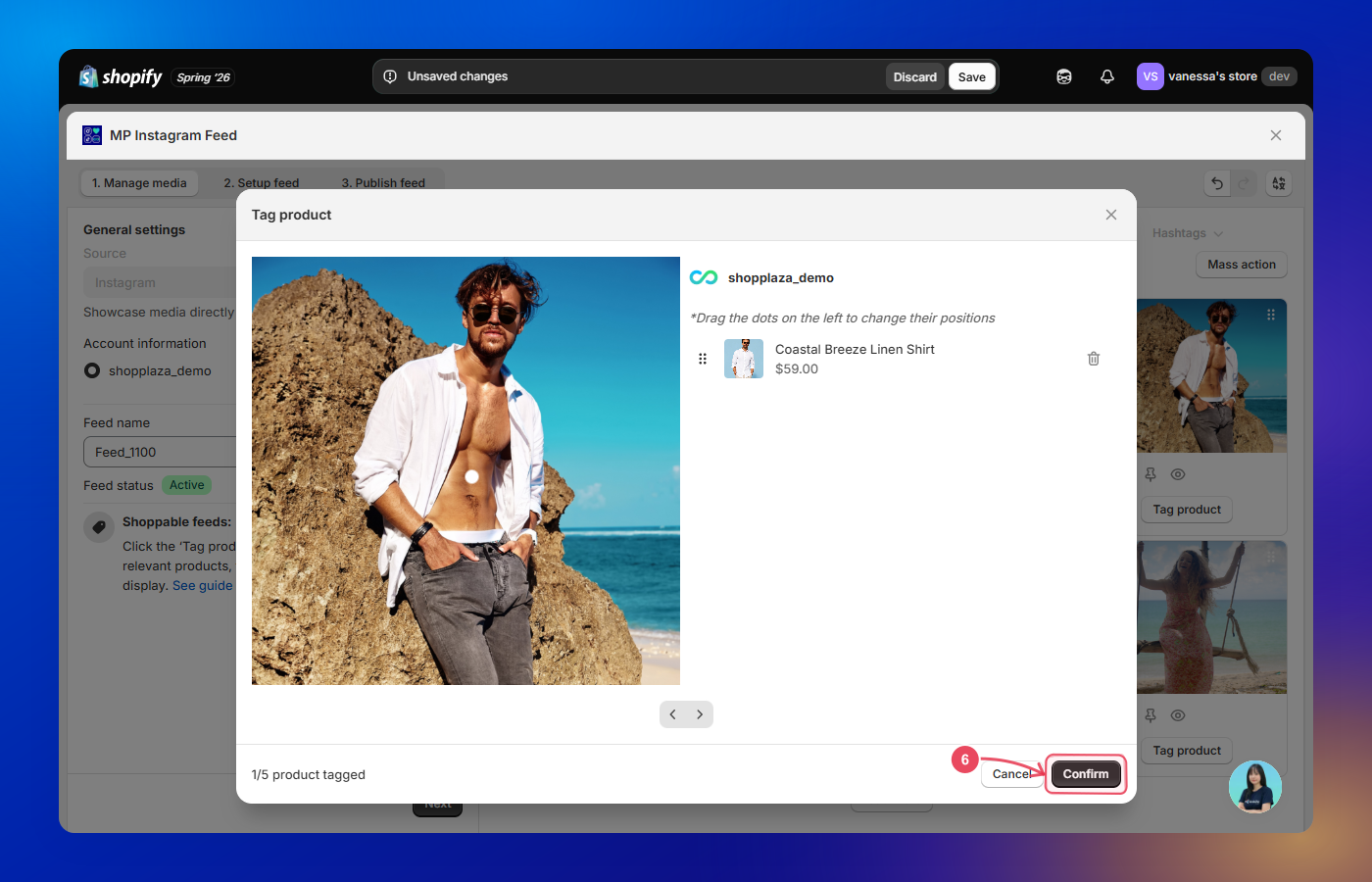Close the Tag product dialog

pyautogui.click(x=1111, y=215)
